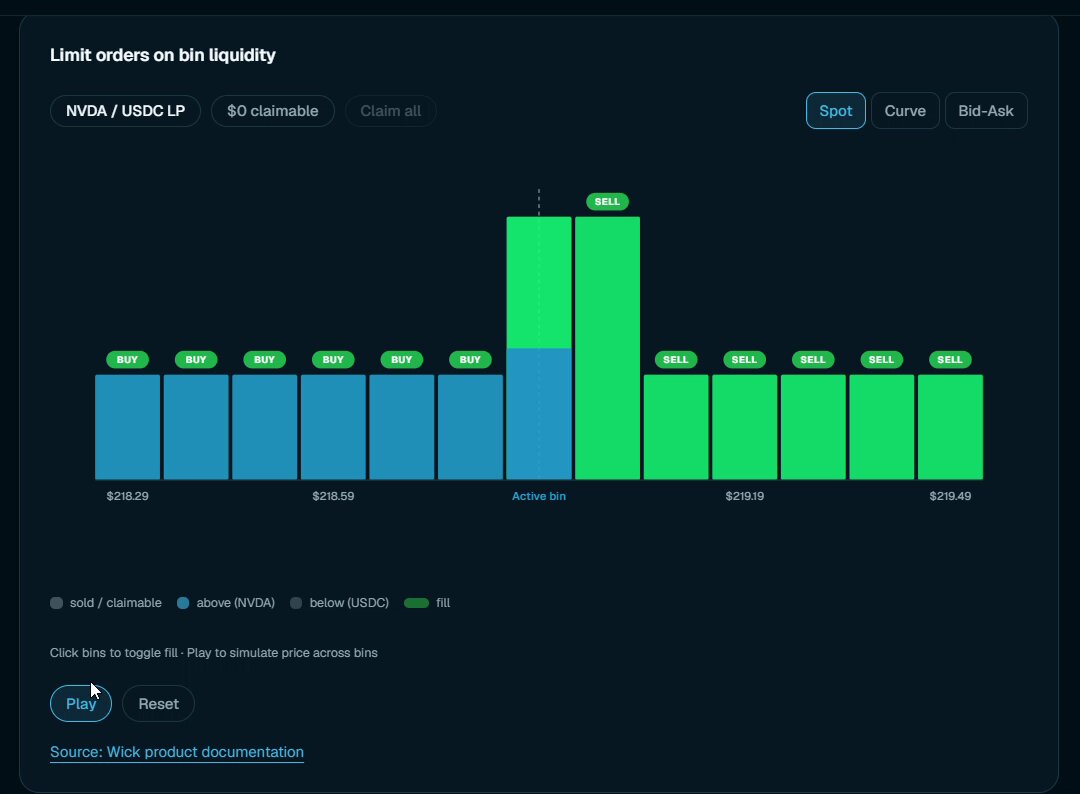Choose the Bid-Ask distribution tab
1080x794 pixels.
(986, 111)
